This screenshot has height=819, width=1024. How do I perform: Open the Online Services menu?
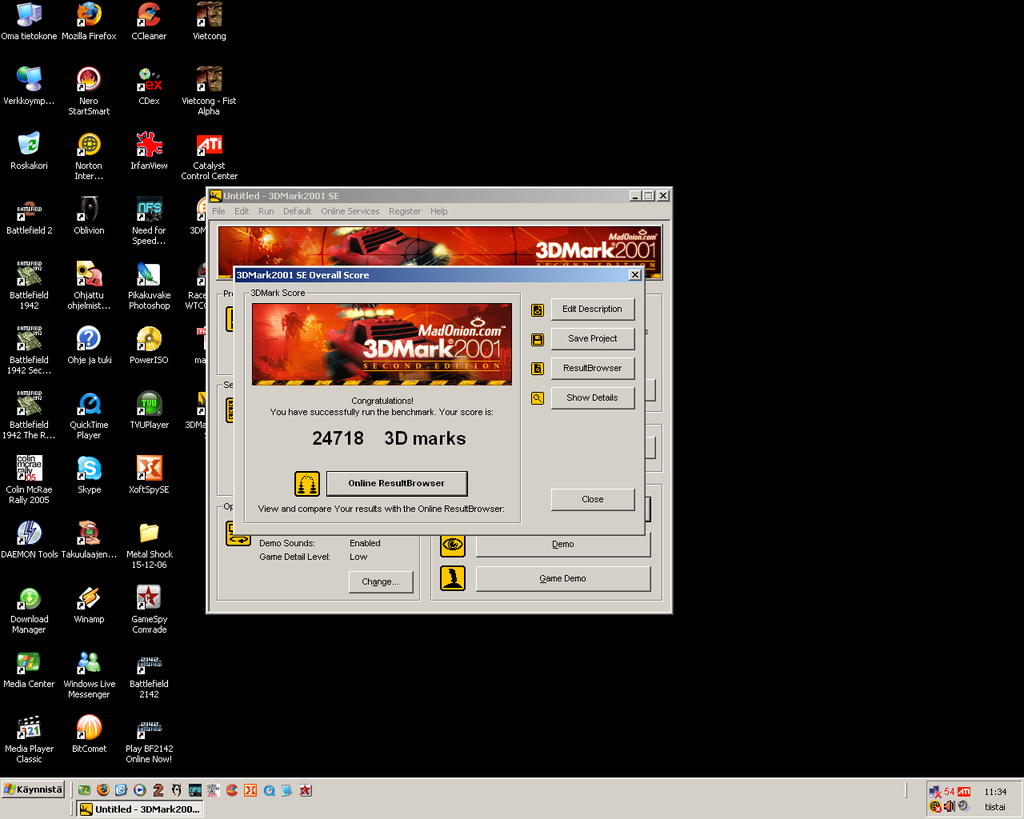click(x=350, y=212)
